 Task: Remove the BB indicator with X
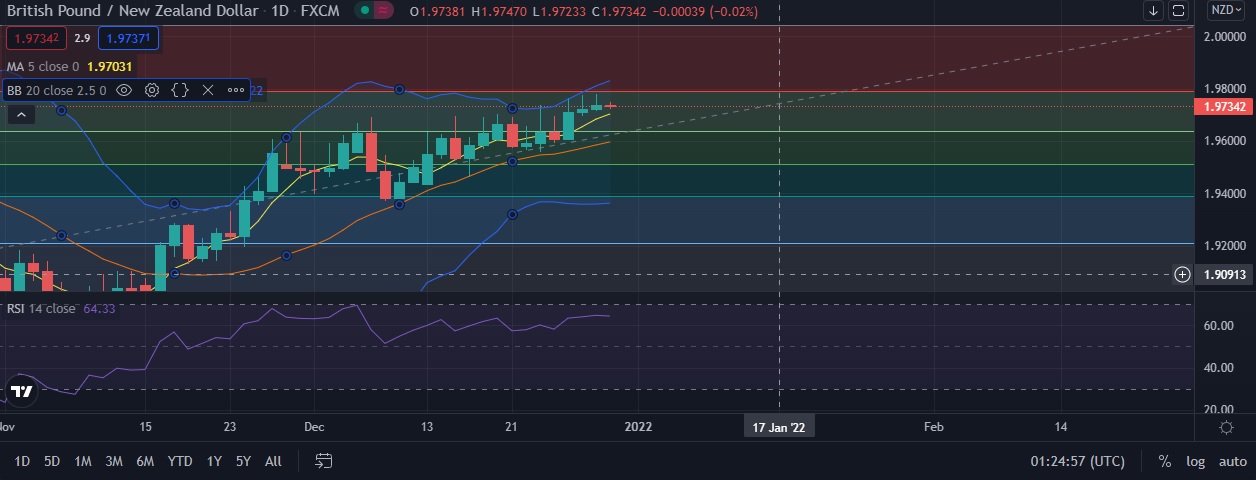[208, 90]
